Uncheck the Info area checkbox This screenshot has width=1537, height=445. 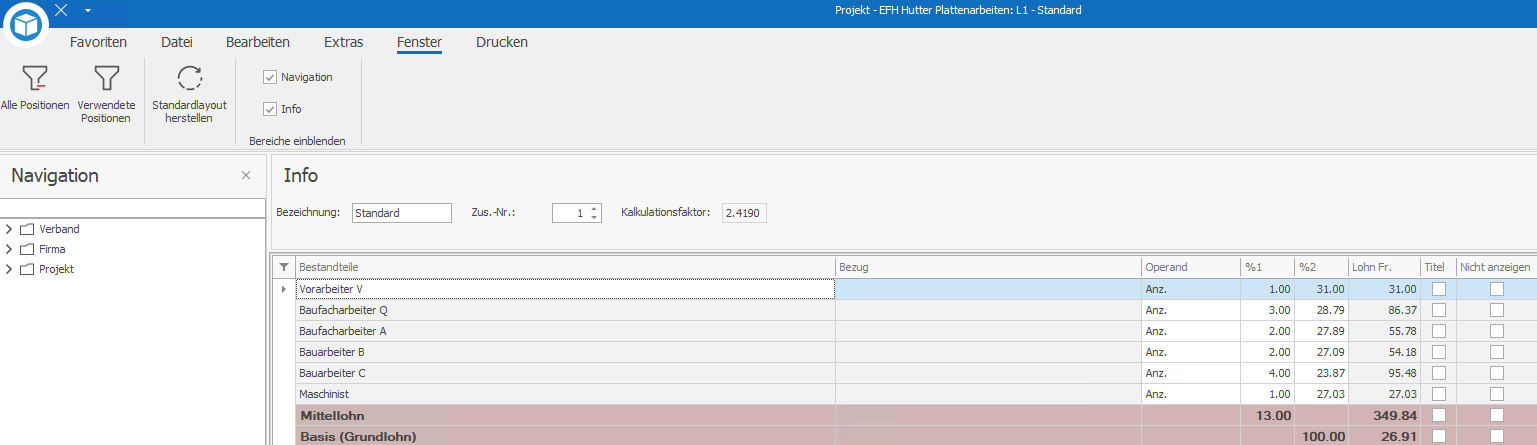click(270, 109)
